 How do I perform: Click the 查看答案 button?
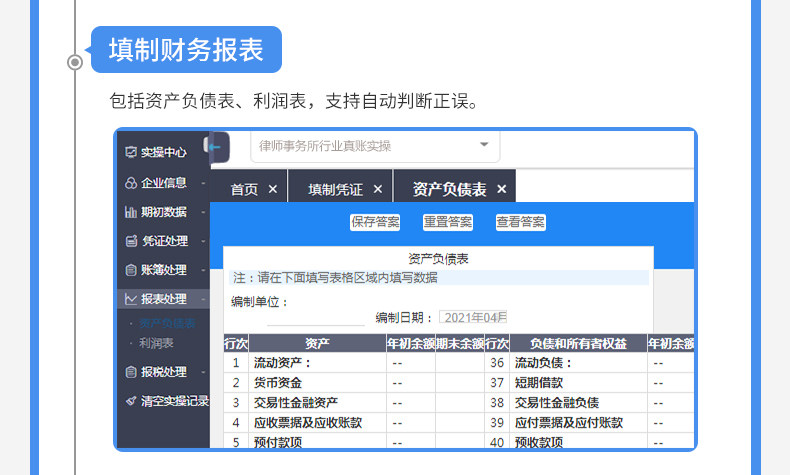(521, 222)
